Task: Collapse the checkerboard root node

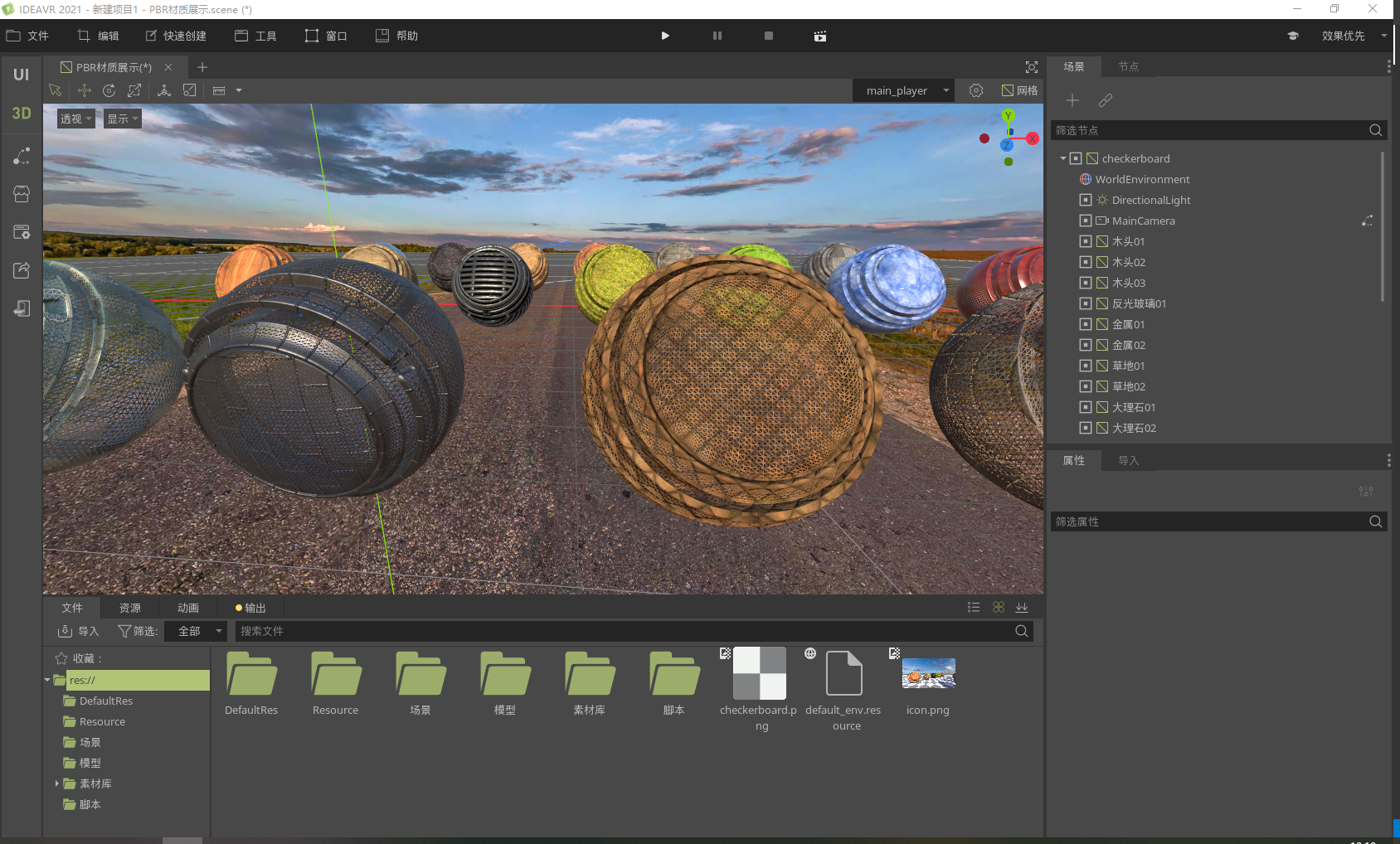Action: tap(1062, 158)
